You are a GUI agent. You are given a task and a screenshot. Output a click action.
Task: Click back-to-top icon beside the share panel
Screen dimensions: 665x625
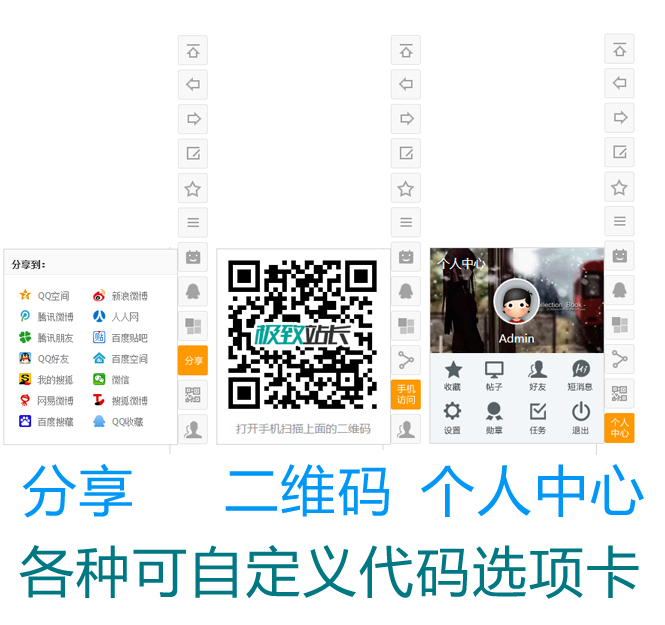pos(193,50)
